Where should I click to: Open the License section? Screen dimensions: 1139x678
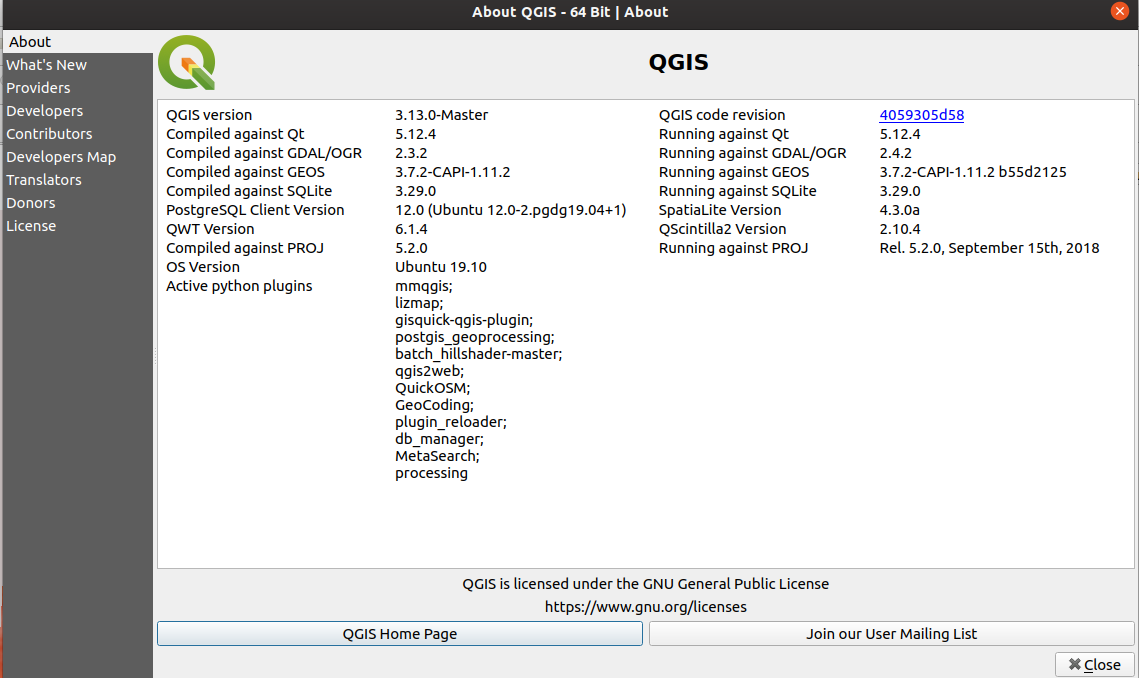pyautogui.click(x=31, y=225)
